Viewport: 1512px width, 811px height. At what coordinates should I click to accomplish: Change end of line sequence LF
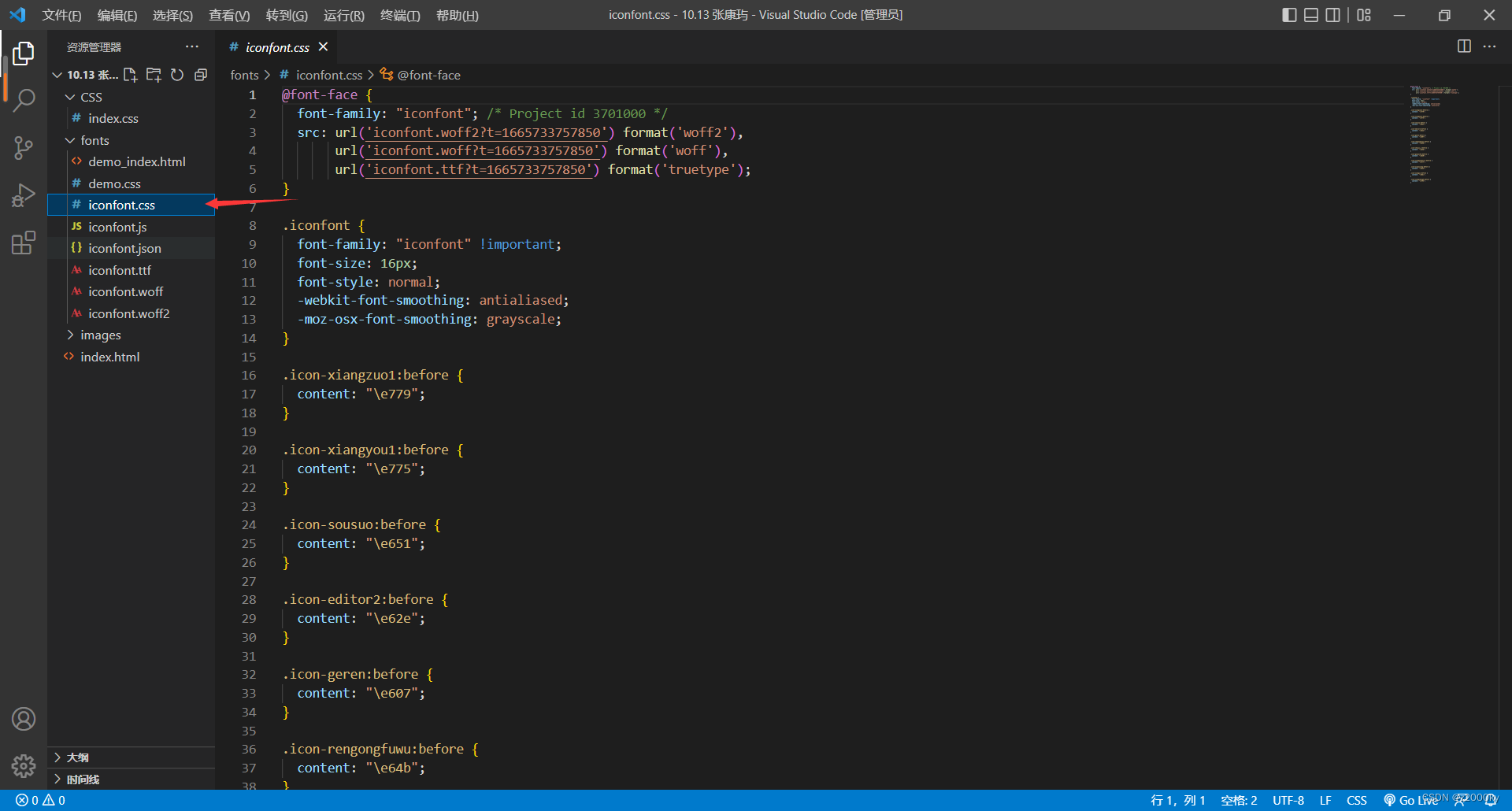click(x=1325, y=800)
